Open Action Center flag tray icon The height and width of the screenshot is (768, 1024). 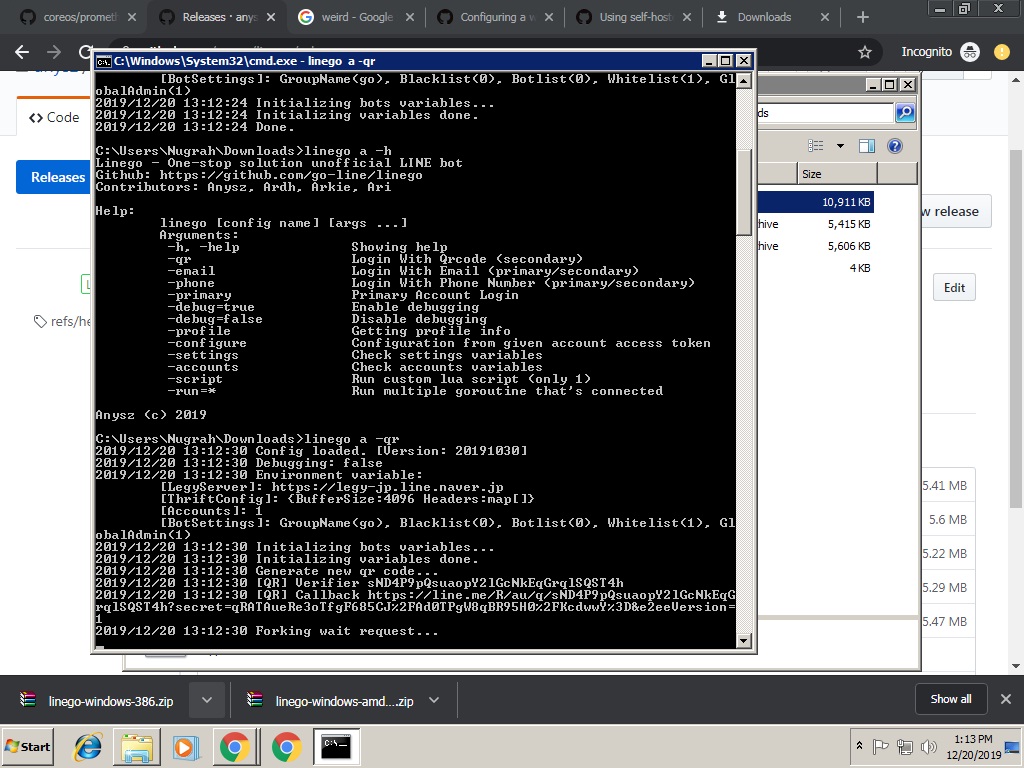point(880,746)
